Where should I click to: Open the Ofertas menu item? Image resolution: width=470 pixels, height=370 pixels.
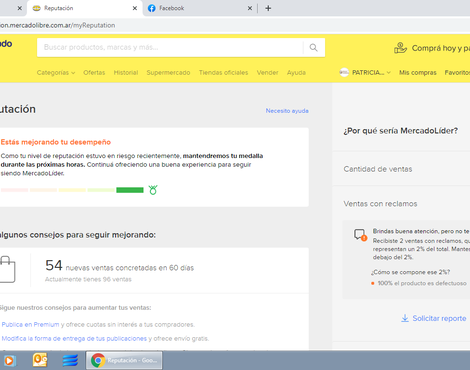tap(94, 72)
